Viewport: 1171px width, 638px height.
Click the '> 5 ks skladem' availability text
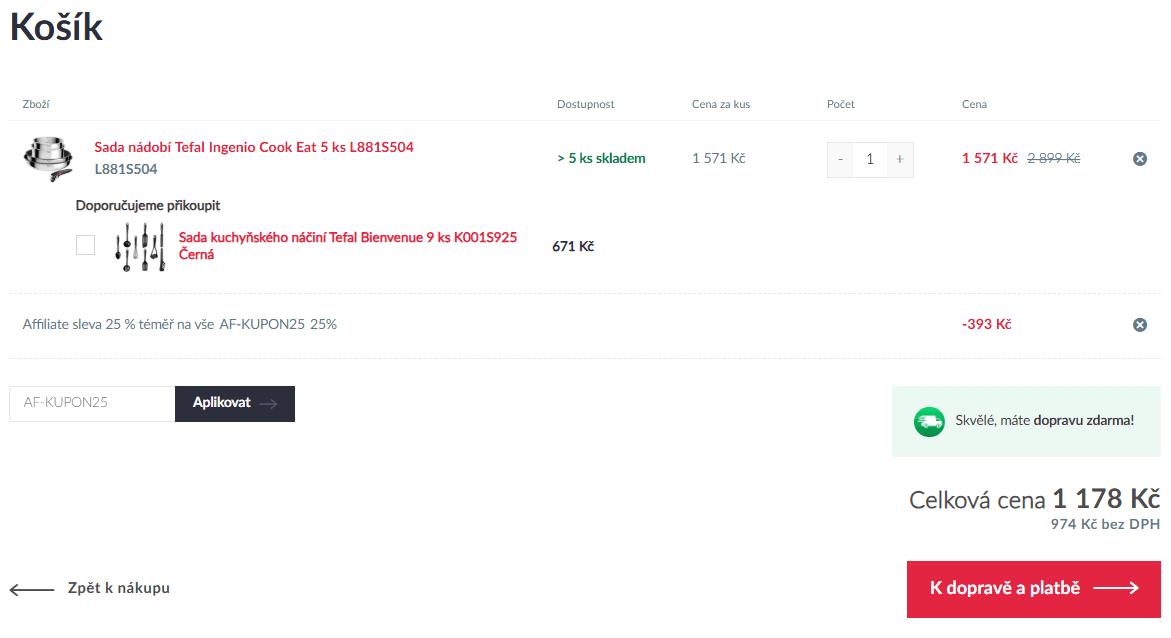tap(601, 158)
